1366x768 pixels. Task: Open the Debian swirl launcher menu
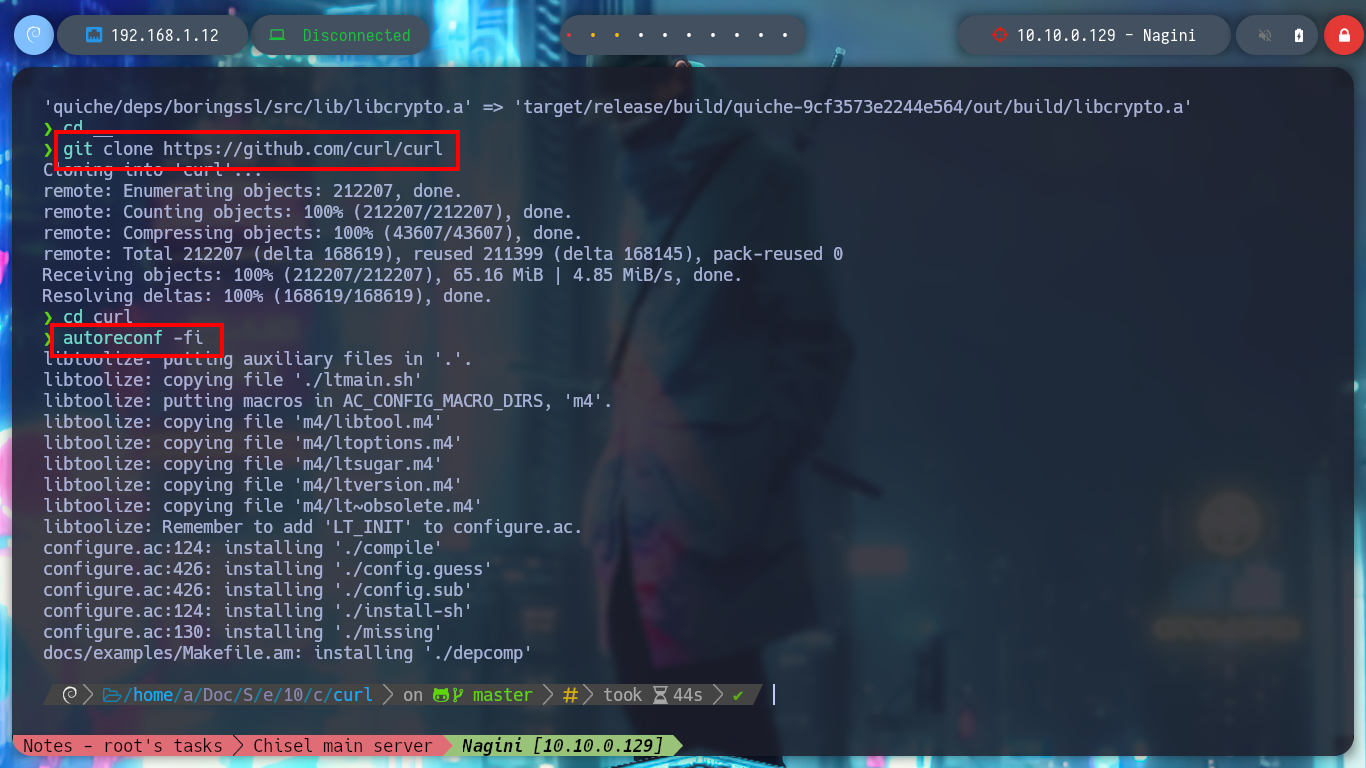coord(33,35)
